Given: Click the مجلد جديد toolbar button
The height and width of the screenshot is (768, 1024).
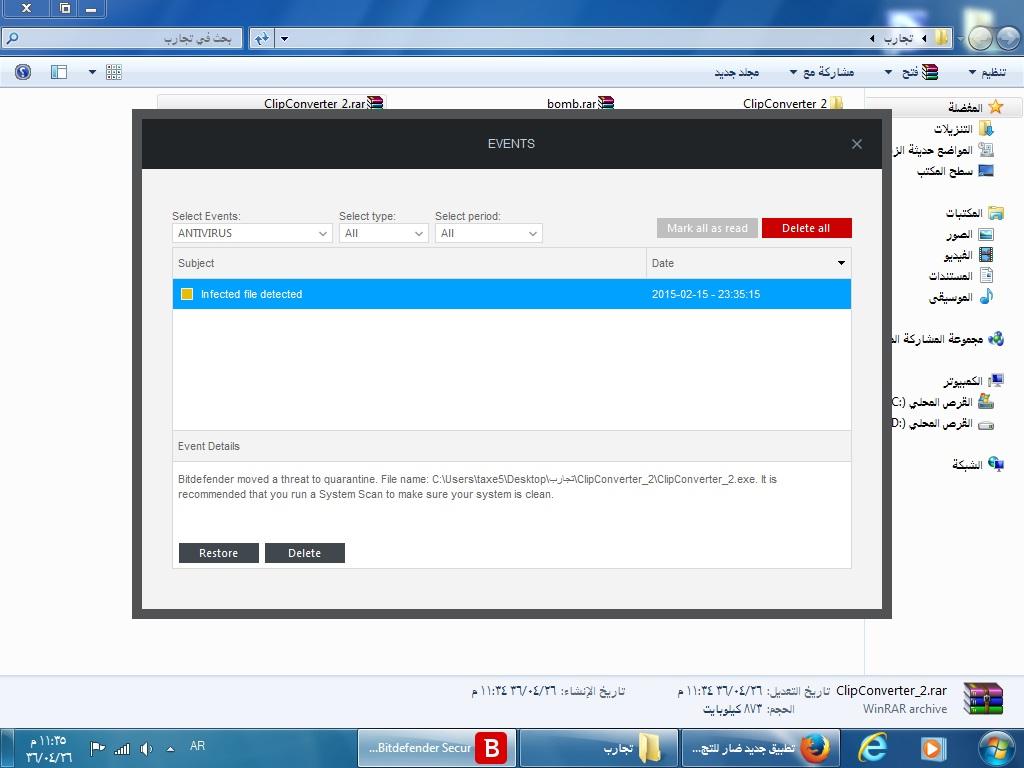Looking at the screenshot, I should [737, 72].
